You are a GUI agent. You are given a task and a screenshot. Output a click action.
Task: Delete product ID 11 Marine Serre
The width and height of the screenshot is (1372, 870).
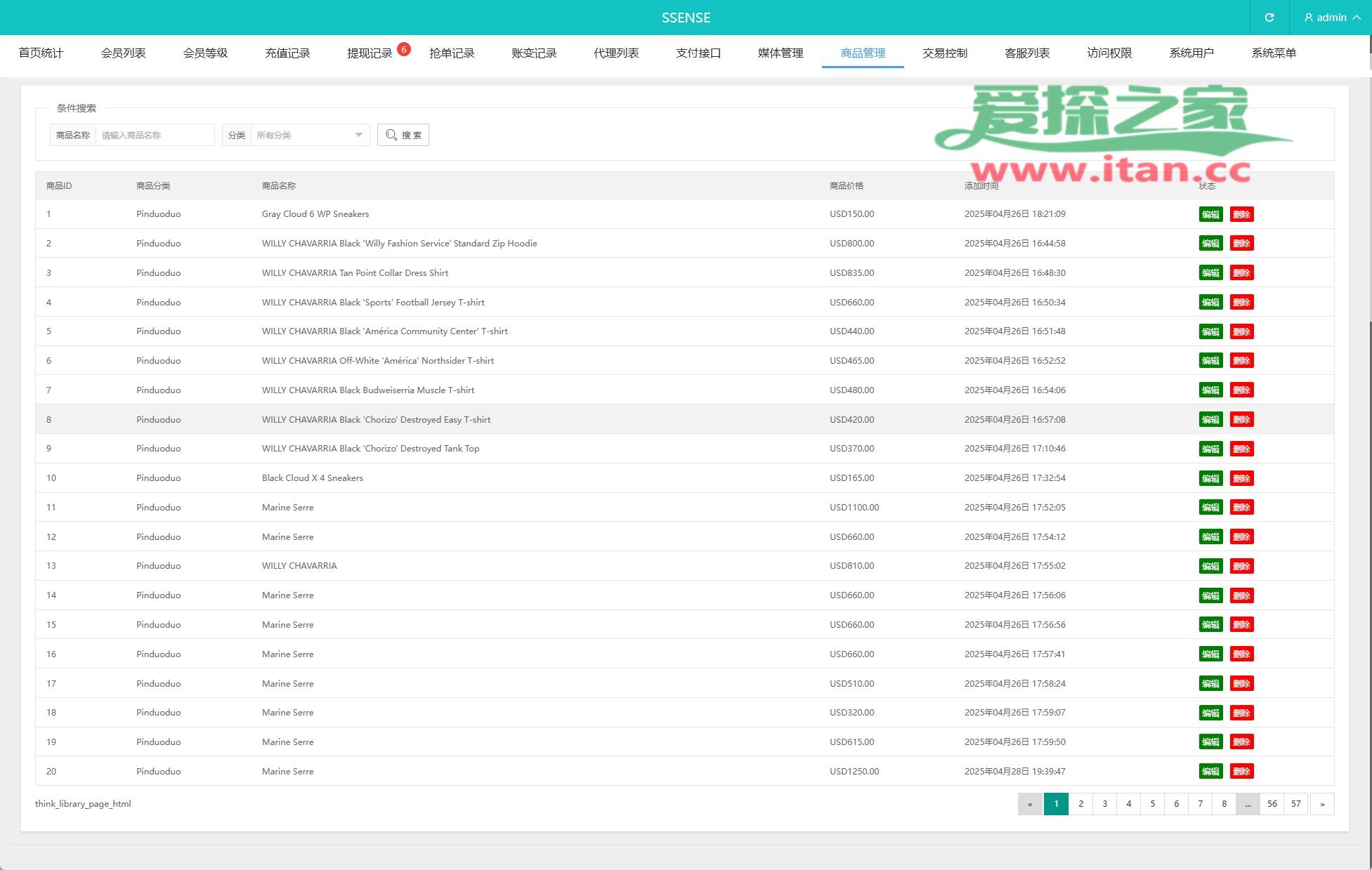tap(1241, 508)
